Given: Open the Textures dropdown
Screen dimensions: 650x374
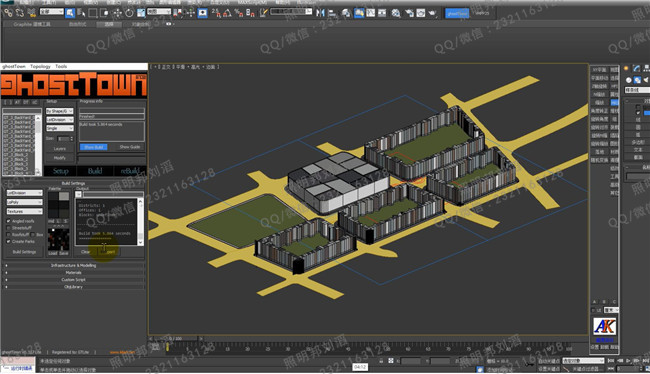Looking at the screenshot, I should [x=24, y=211].
